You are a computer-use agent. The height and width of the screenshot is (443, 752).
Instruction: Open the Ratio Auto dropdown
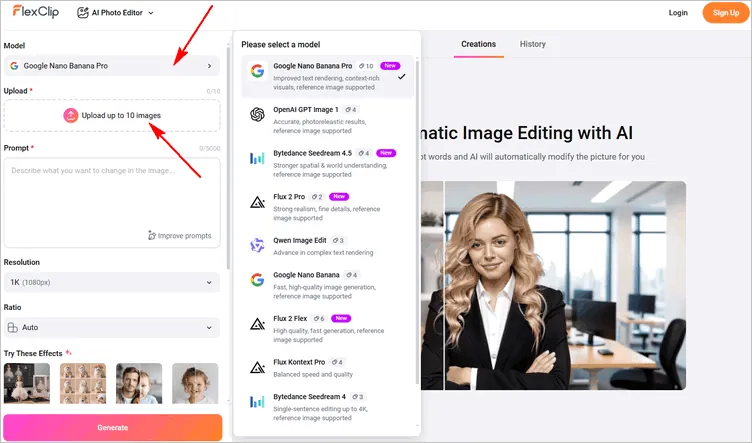(112, 327)
